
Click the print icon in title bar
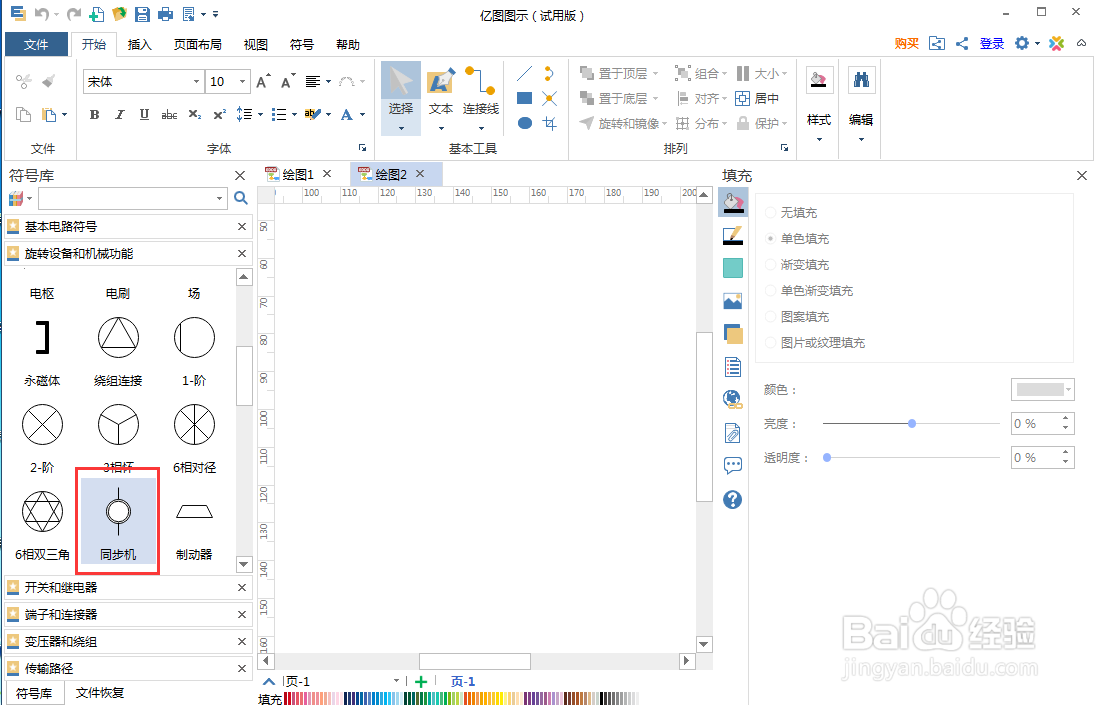[x=165, y=13]
